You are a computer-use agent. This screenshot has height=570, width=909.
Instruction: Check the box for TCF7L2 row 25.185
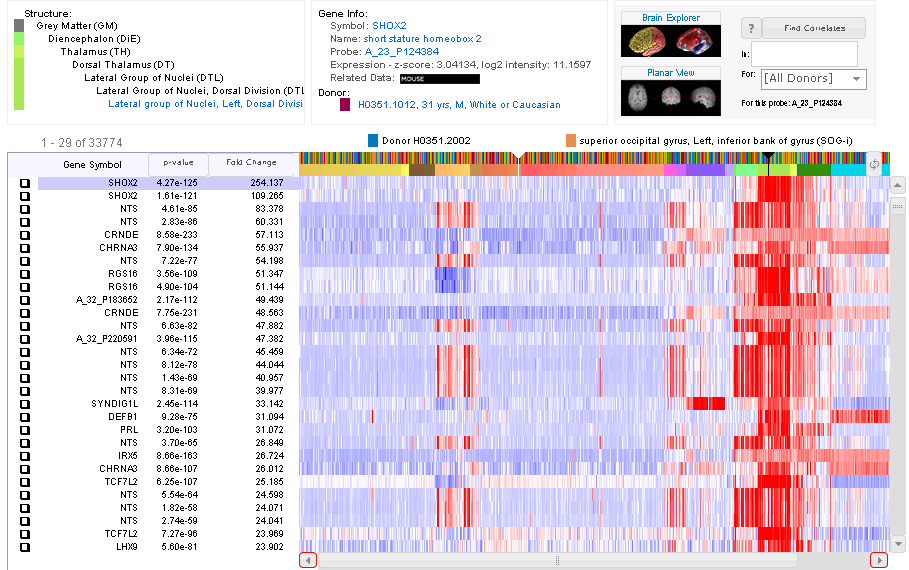[x=25, y=482]
